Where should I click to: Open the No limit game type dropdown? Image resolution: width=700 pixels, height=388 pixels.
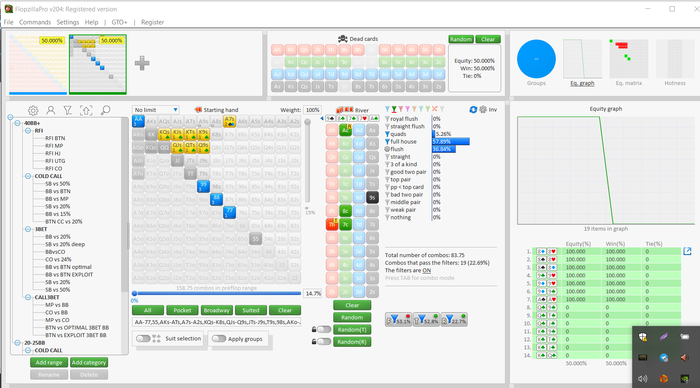click(x=156, y=110)
